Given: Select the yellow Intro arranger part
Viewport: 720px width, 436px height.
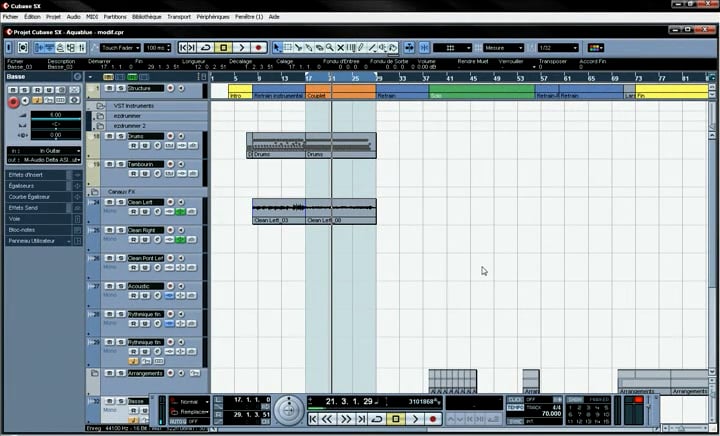Looking at the screenshot, I should 240,91.
